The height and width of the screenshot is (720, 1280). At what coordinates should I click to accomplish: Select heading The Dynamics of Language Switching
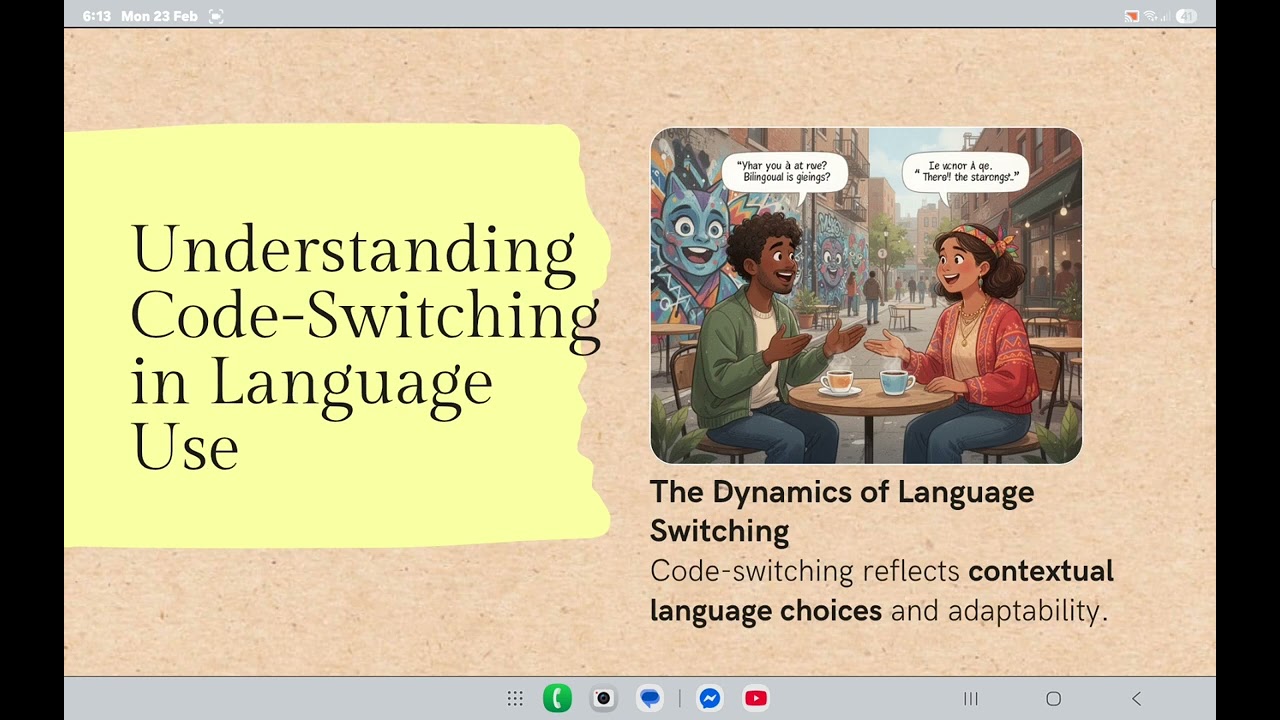tap(842, 511)
